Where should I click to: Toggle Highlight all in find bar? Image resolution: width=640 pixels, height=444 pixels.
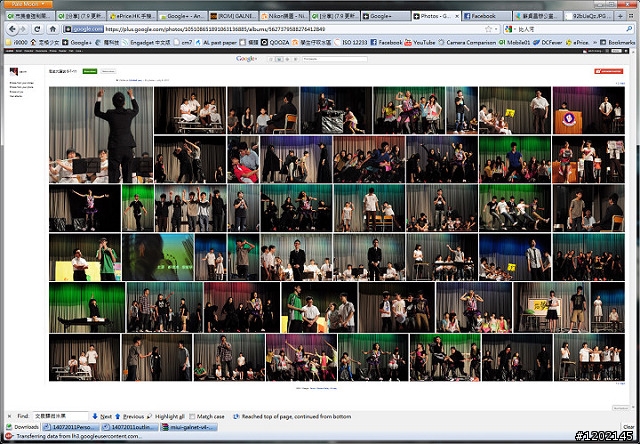click(165, 416)
